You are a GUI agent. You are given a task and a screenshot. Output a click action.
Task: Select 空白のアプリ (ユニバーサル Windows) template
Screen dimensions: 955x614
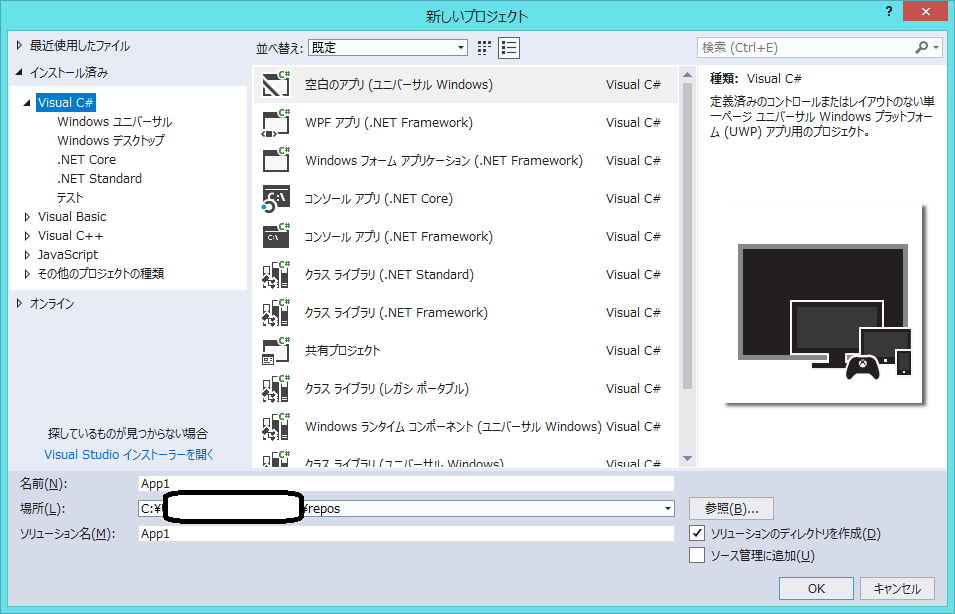(465, 85)
